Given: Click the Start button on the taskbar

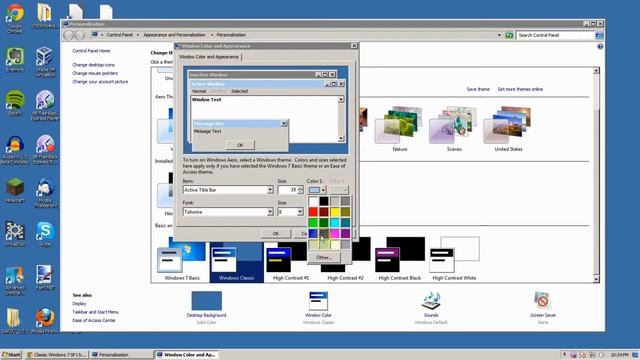Looking at the screenshot, I should (x=11, y=355).
